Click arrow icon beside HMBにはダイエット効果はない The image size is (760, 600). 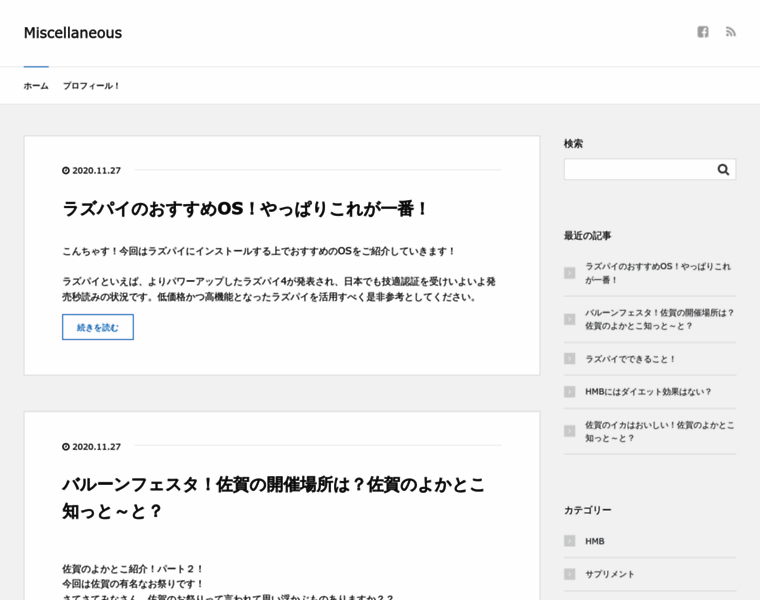pos(569,392)
